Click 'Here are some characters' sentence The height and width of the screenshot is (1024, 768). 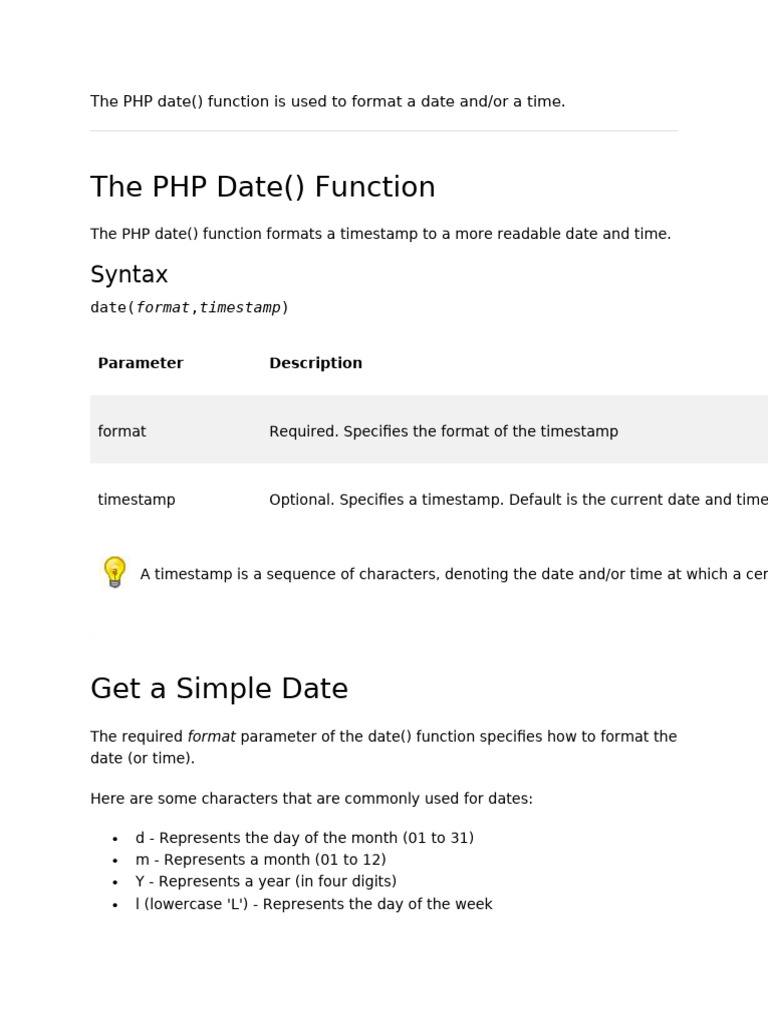[x=311, y=799]
